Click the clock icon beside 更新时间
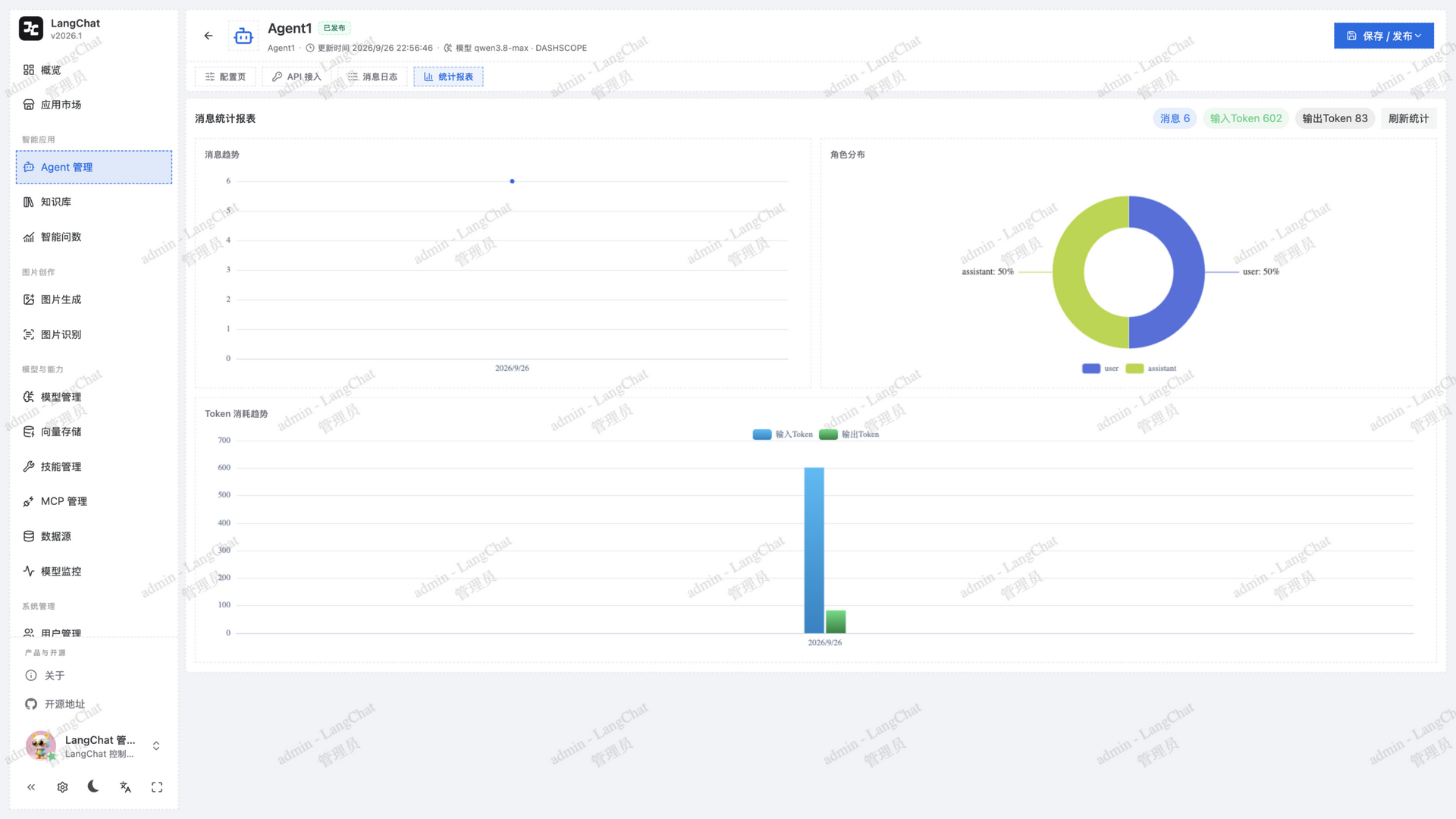The image size is (1456, 819). (309, 48)
